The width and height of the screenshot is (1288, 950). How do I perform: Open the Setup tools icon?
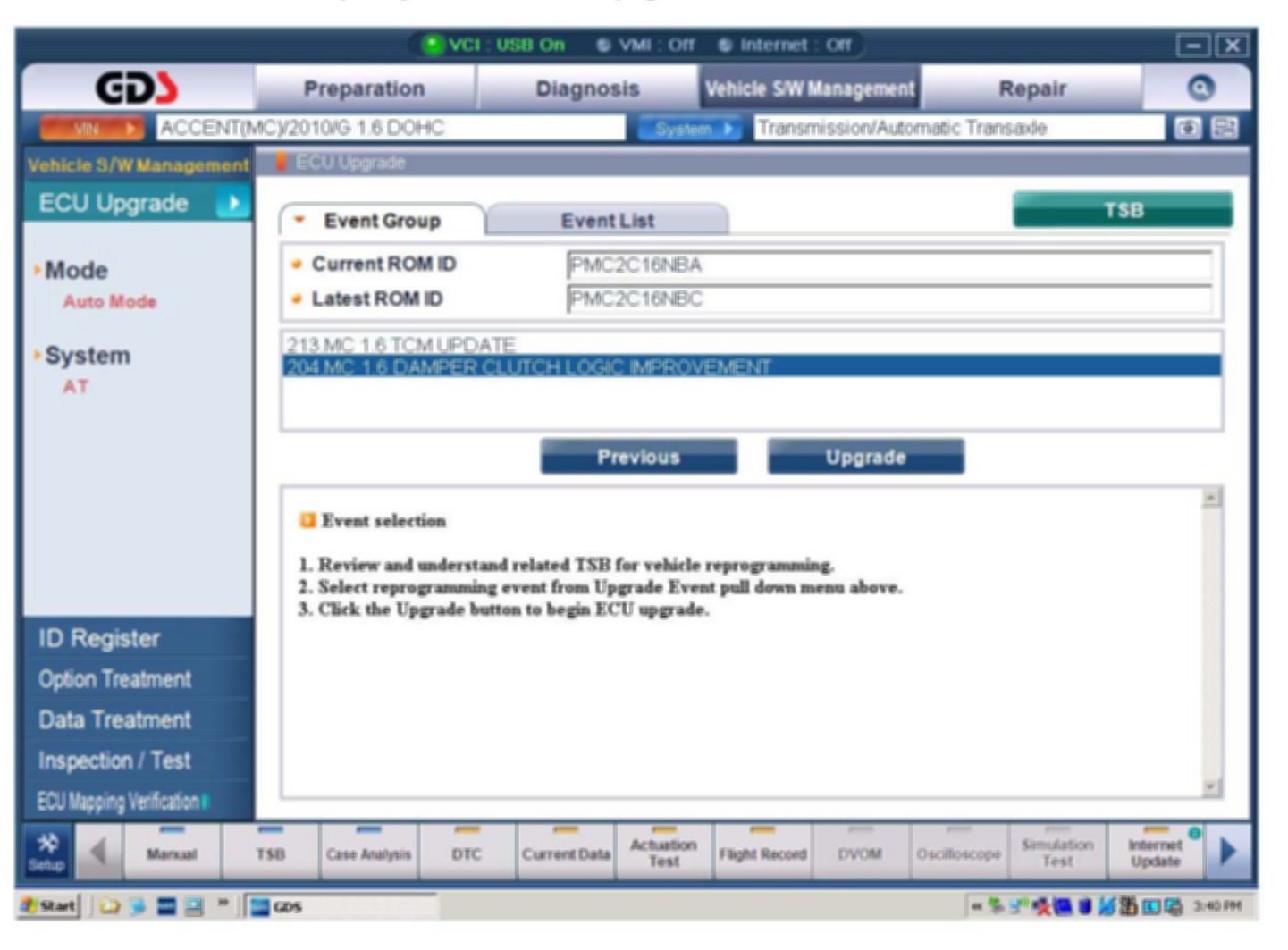(x=46, y=852)
